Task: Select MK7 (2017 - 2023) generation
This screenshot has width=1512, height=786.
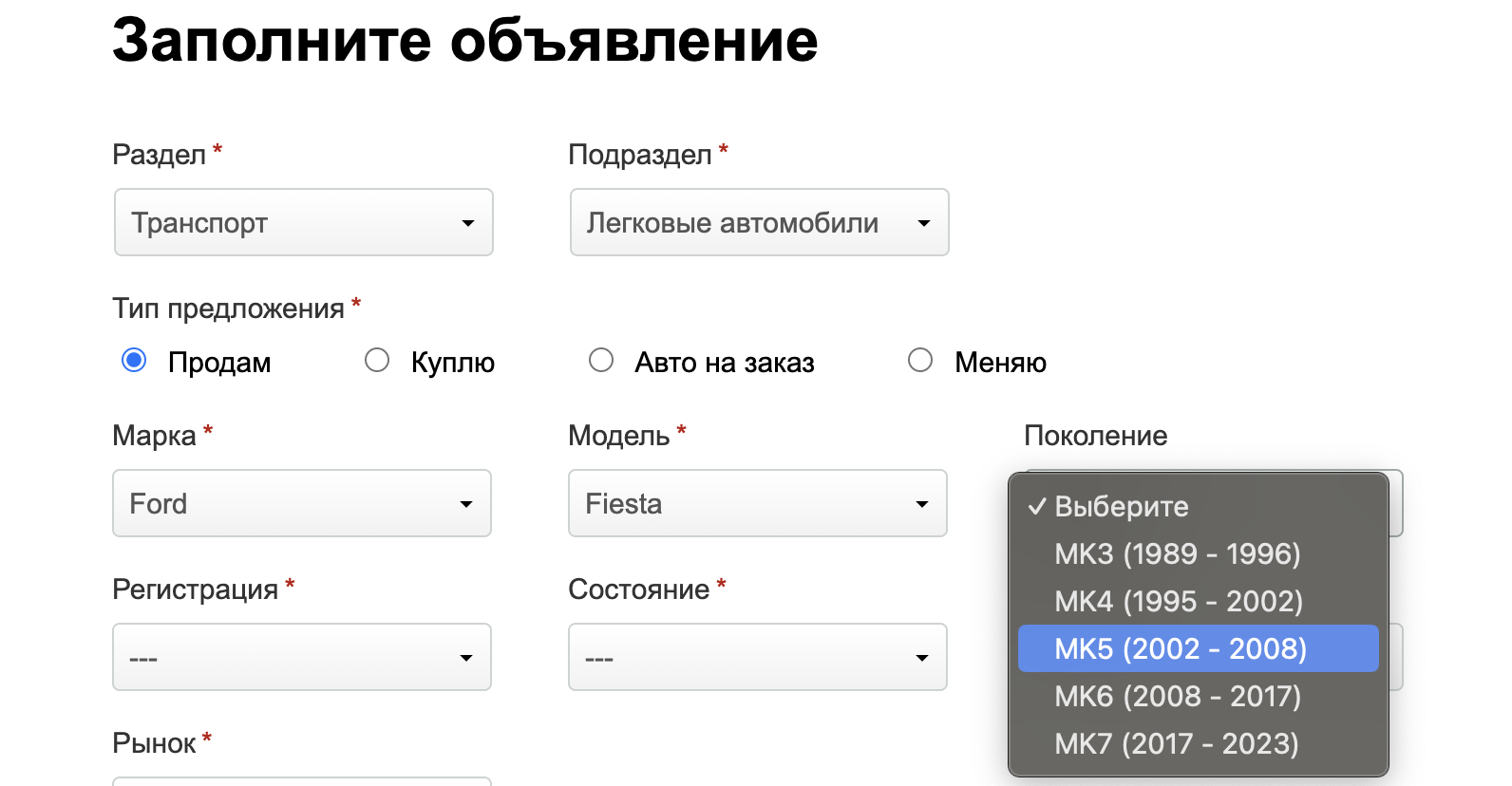Action: (x=1199, y=743)
